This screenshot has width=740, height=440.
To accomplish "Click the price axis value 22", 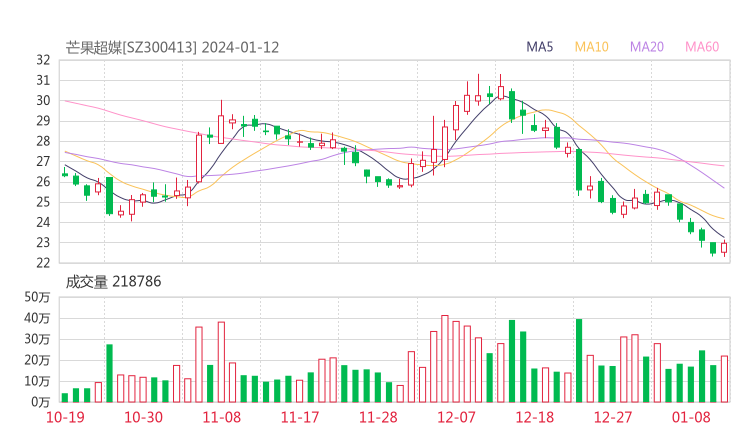I will tap(43, 262).
